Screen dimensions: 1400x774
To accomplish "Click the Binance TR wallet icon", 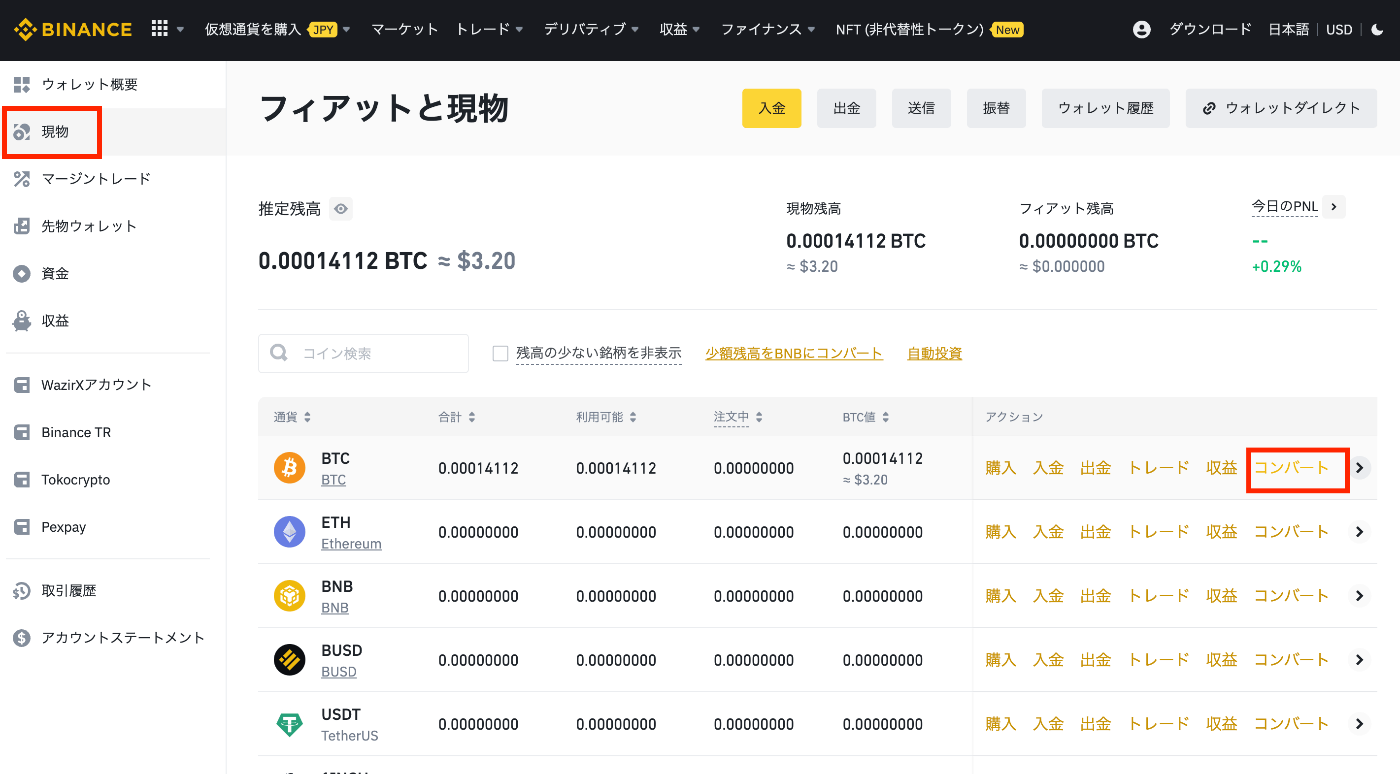I will [x=22, y=433].
